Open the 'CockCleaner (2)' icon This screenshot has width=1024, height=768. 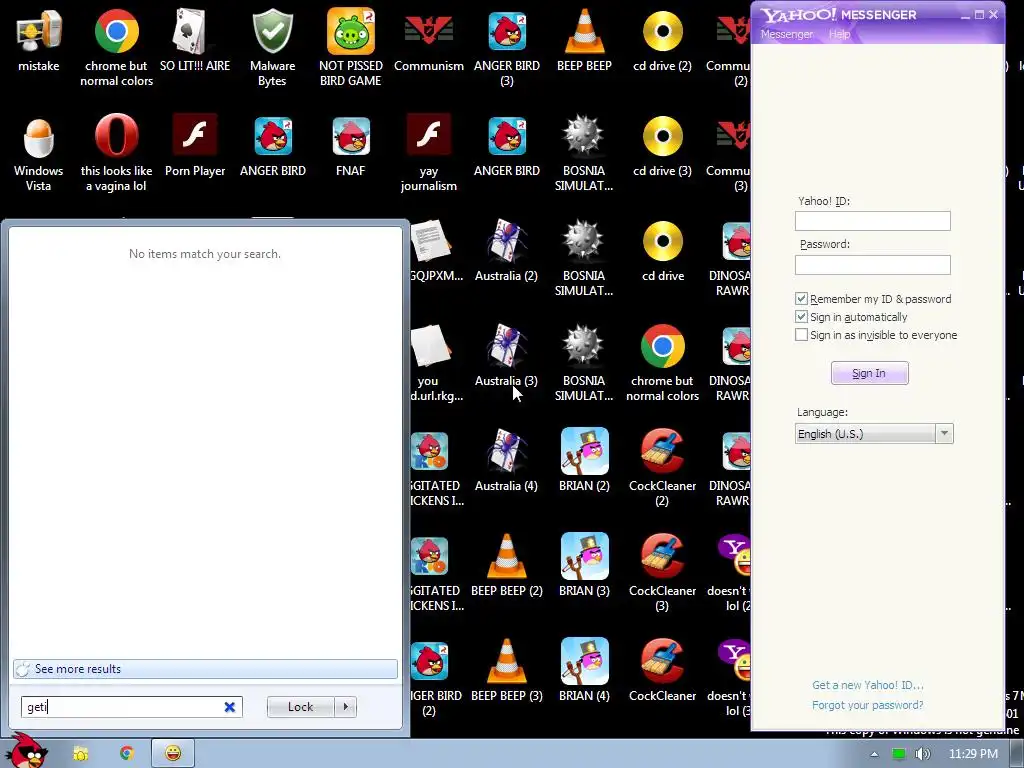coord(662,468)
